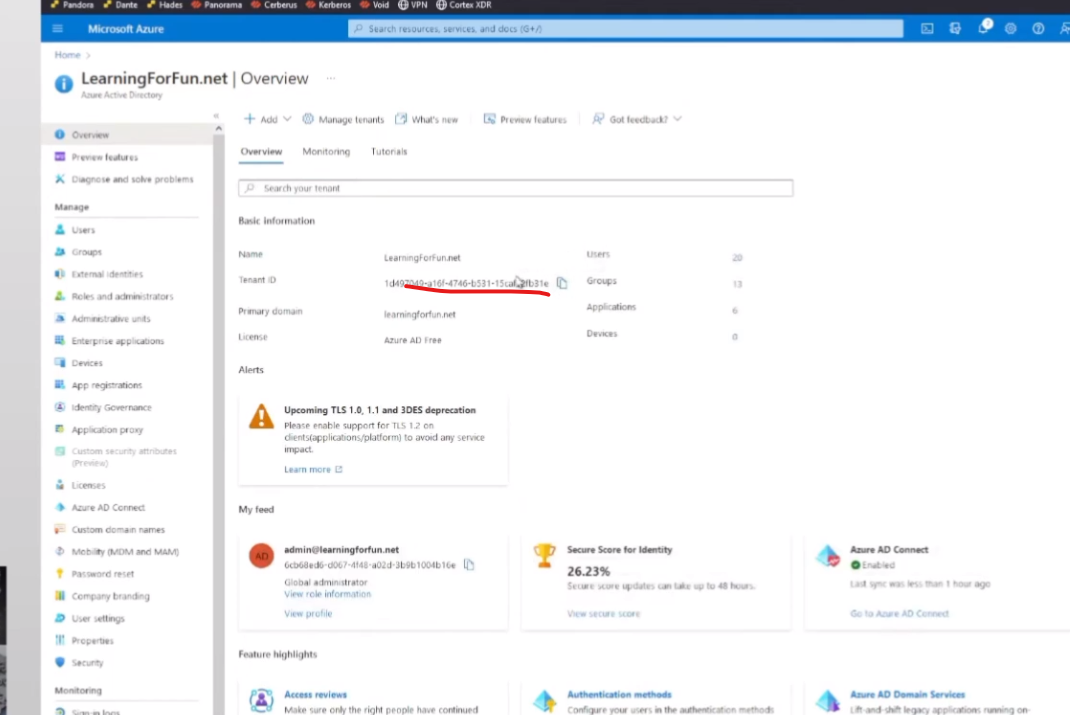
Task: Click the Groups sidebar icon
Action: pos(60,252)
